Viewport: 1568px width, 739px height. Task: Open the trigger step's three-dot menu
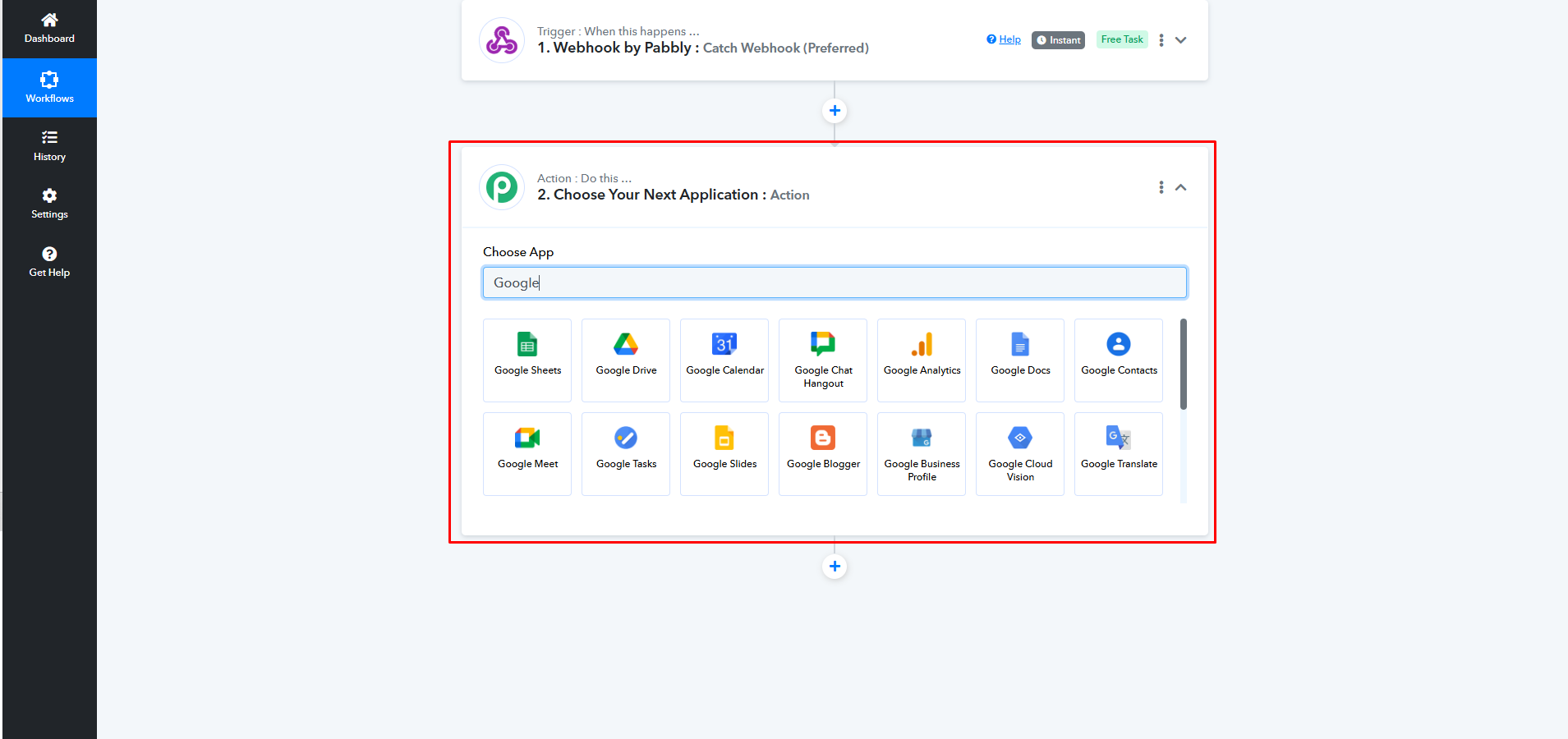(1161, 40)
